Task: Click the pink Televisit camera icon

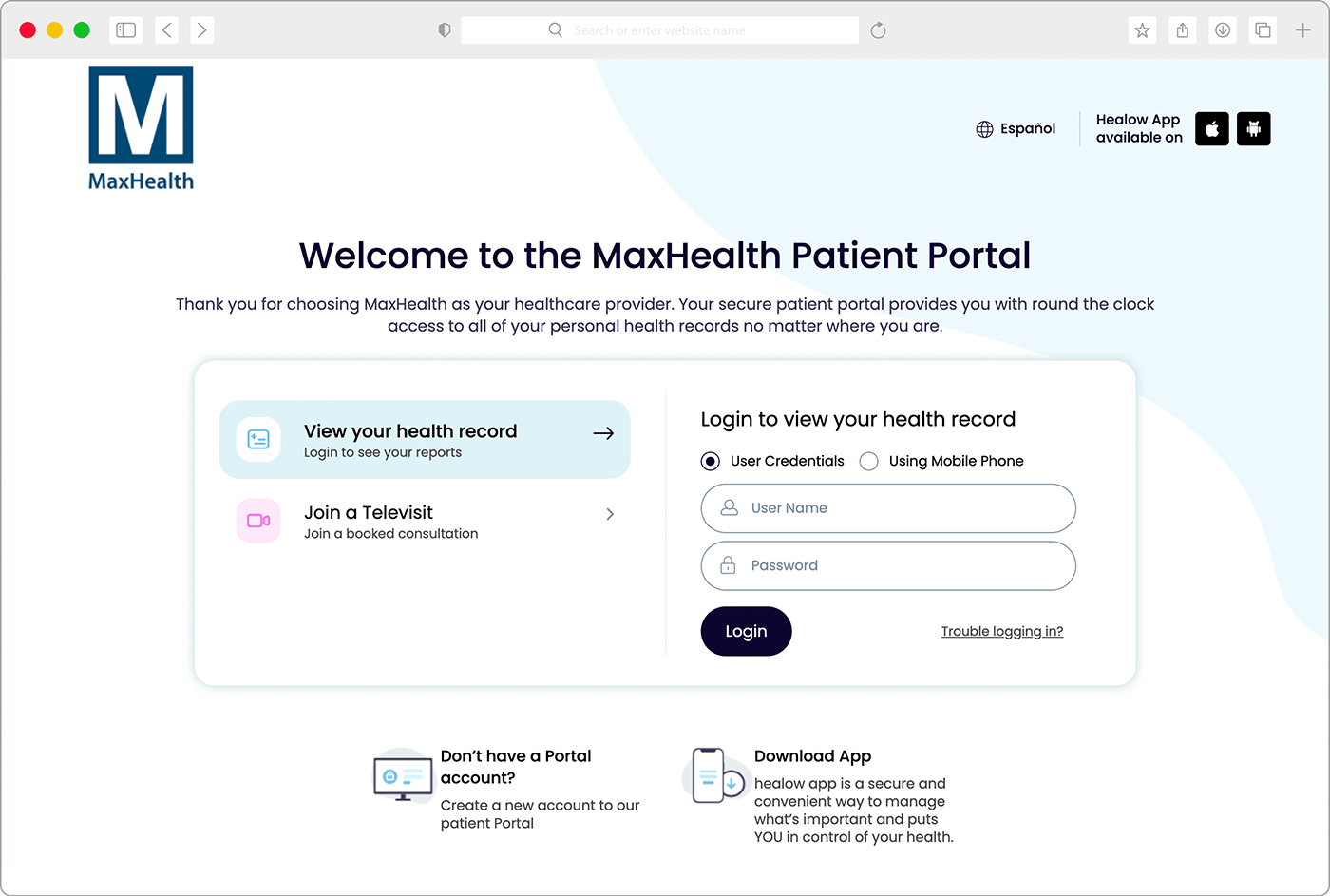Action: pyautogui.click(x=258, y=521)
